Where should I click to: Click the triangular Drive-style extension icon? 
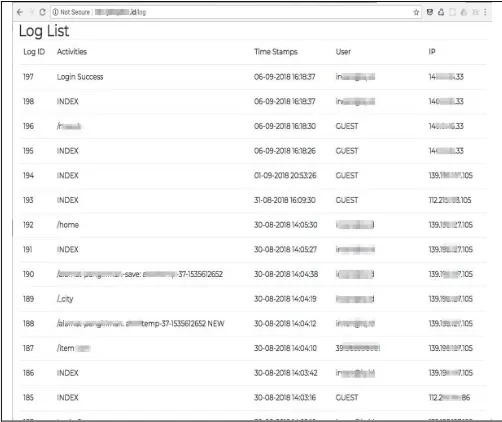click(441, 12)
